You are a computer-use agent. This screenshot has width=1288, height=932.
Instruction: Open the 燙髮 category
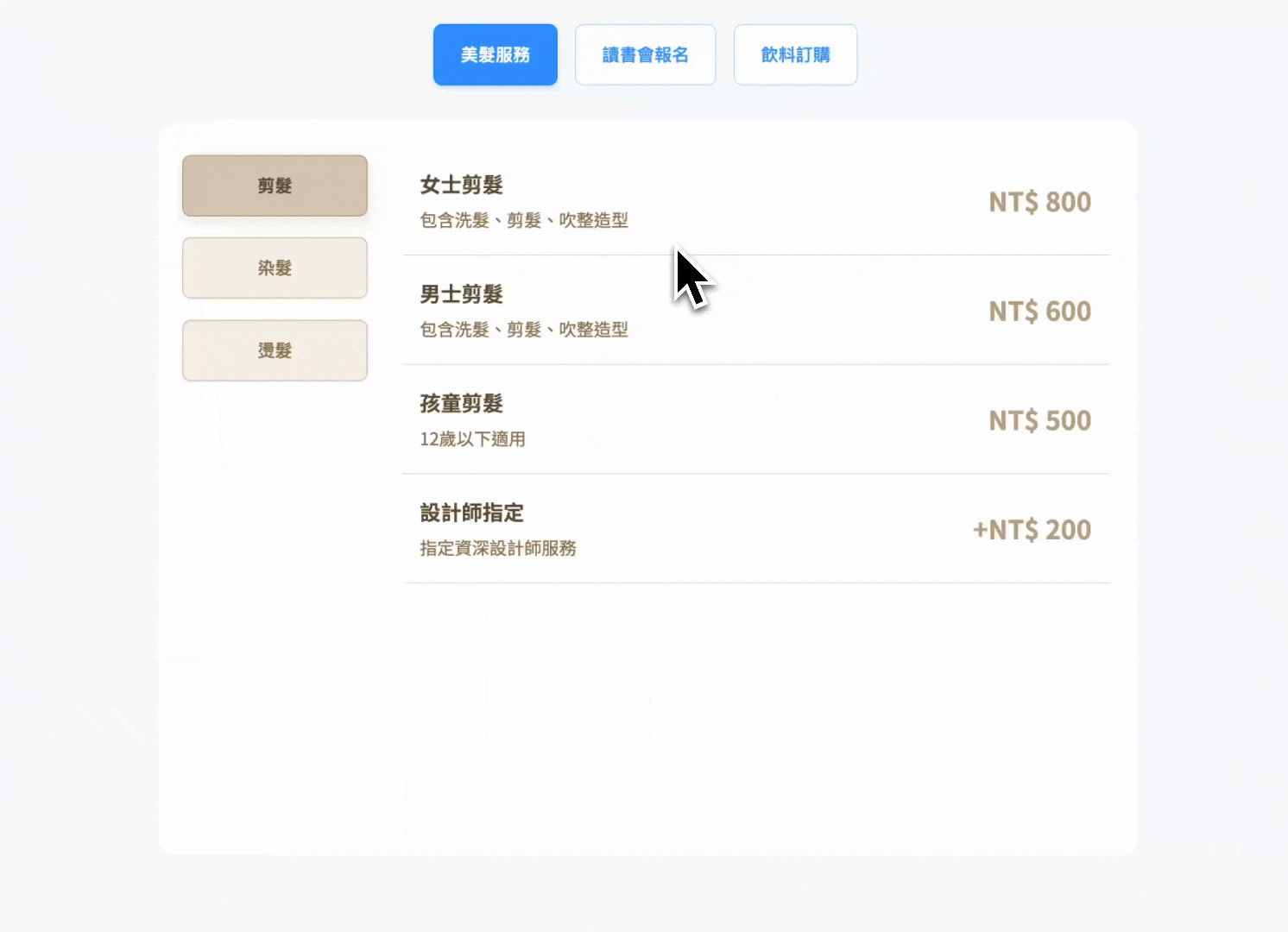click(275, 350)
